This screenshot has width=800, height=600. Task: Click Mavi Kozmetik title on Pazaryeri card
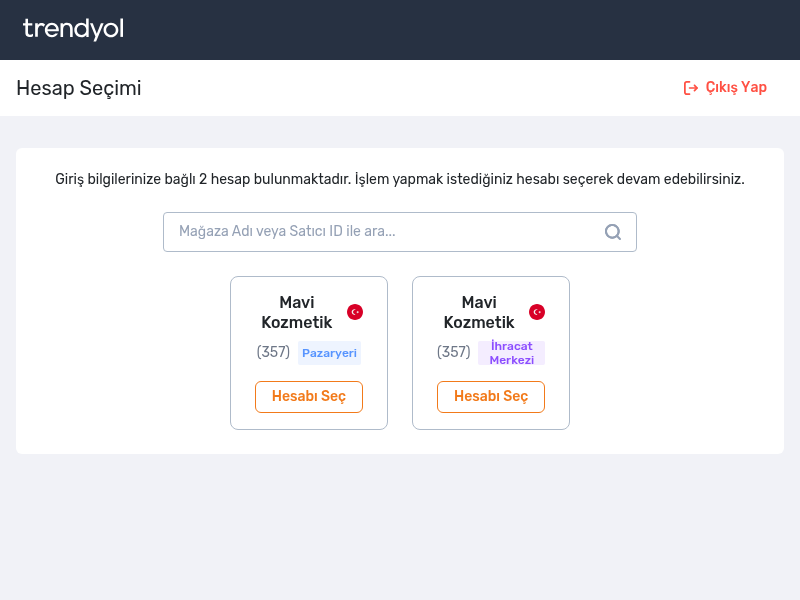(297, 312)
